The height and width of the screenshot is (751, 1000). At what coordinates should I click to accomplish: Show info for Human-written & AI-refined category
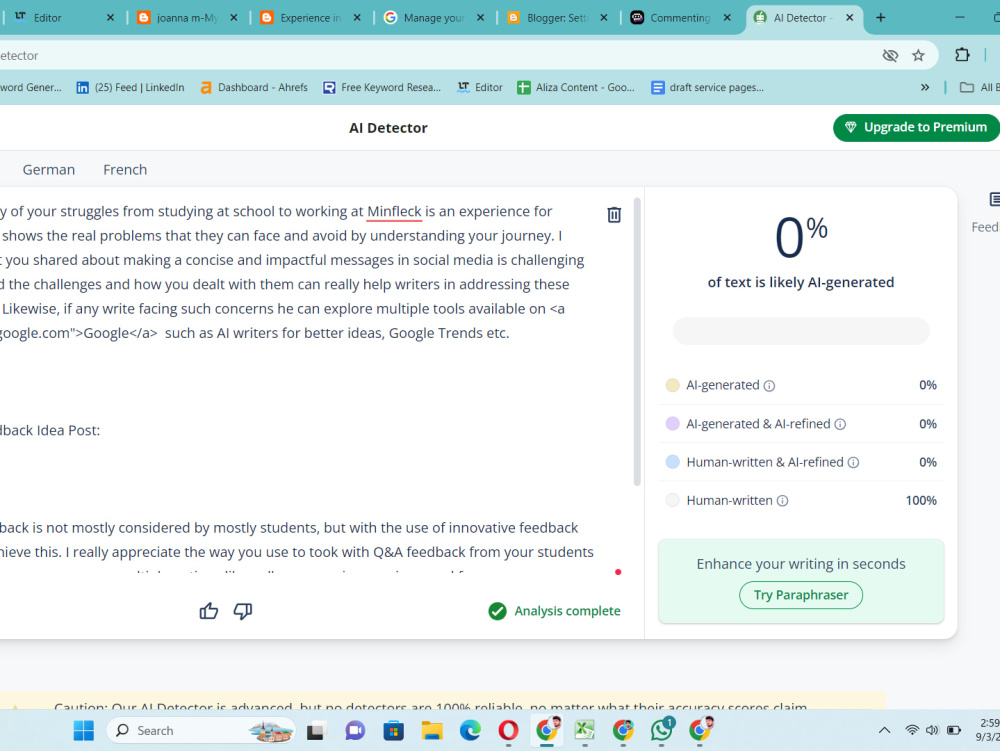click(x=853, y=463)
